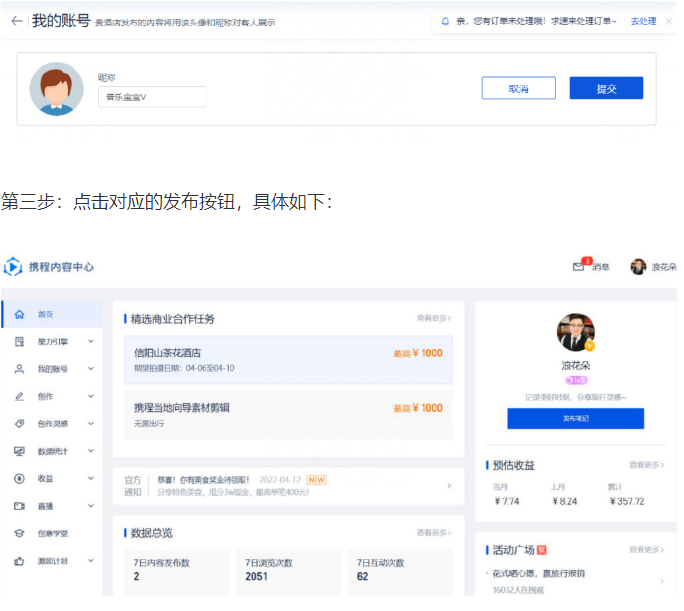Click the 直播 camera icon
The image size is (684, 611).
click(x=19, y=506)
